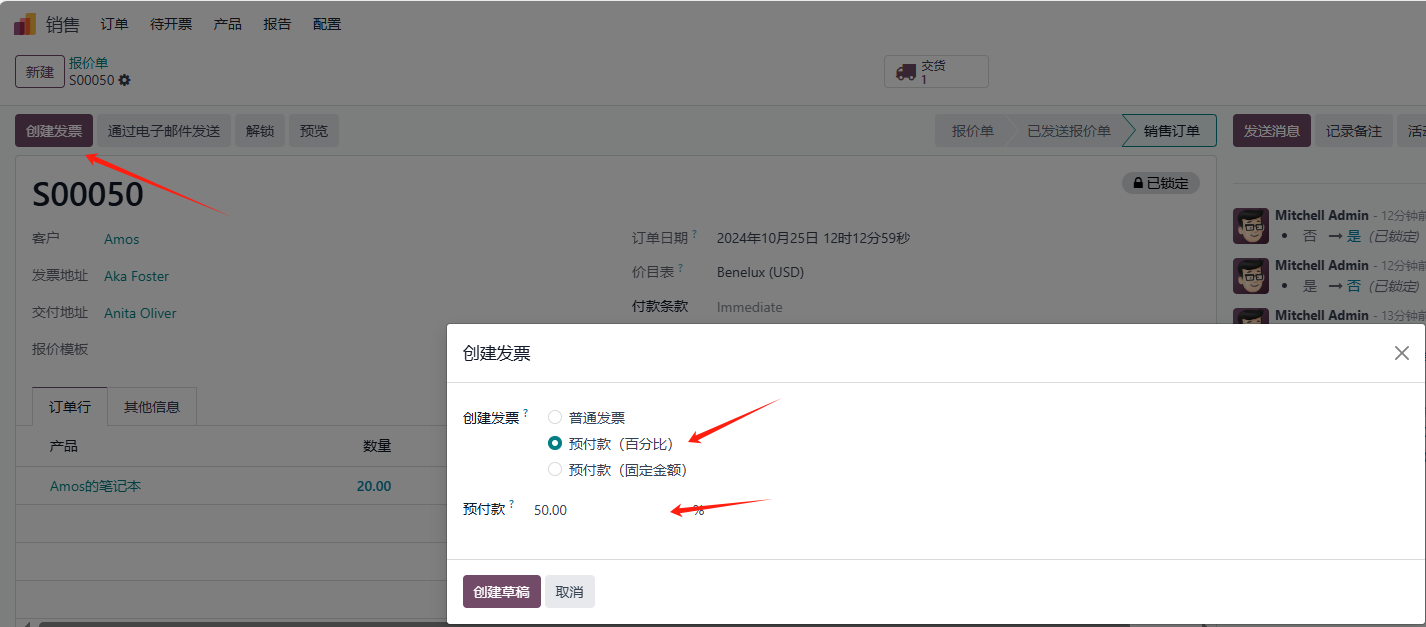
Task: Open the 报告 menu
Action: [x=277, y=23]
